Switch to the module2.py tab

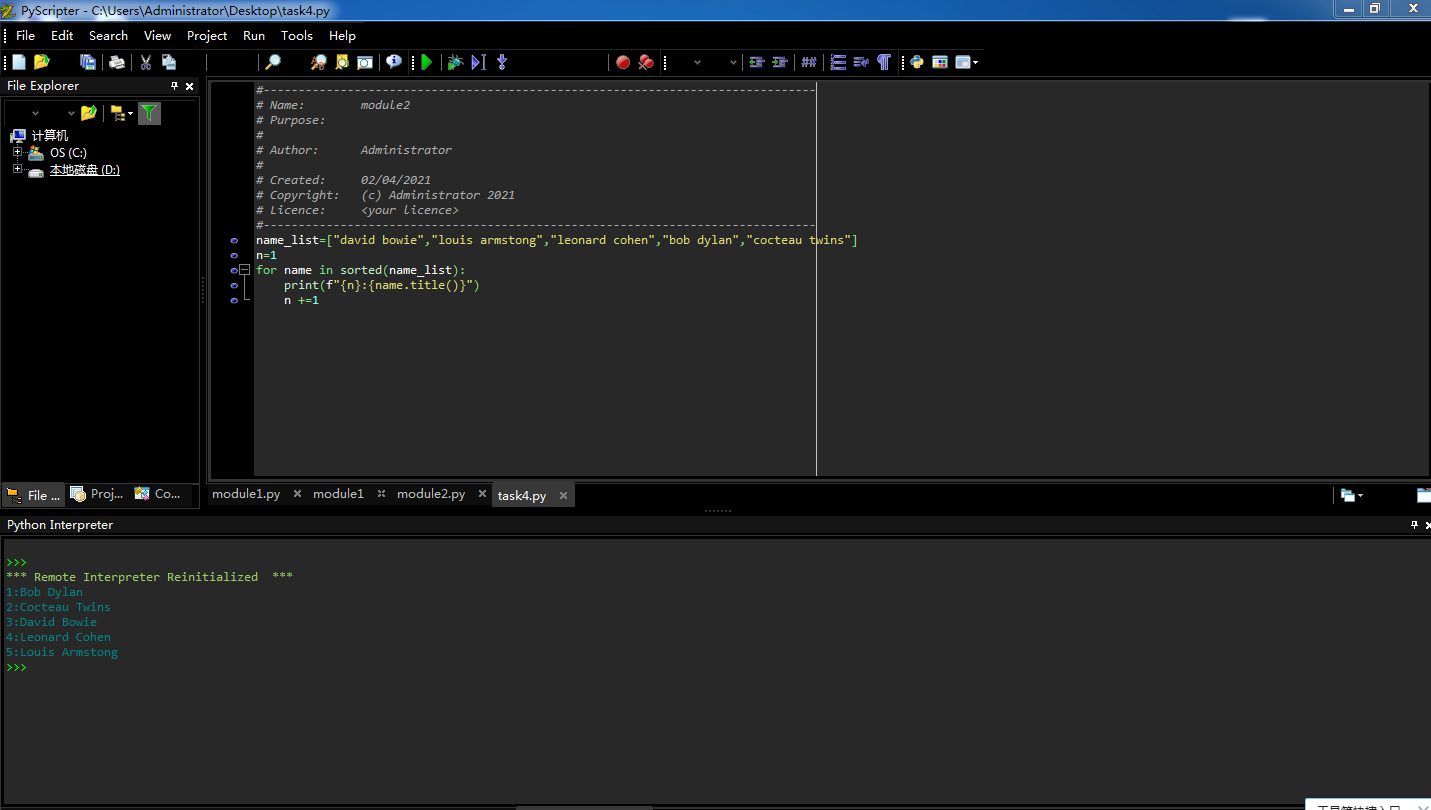coord(431,494)
